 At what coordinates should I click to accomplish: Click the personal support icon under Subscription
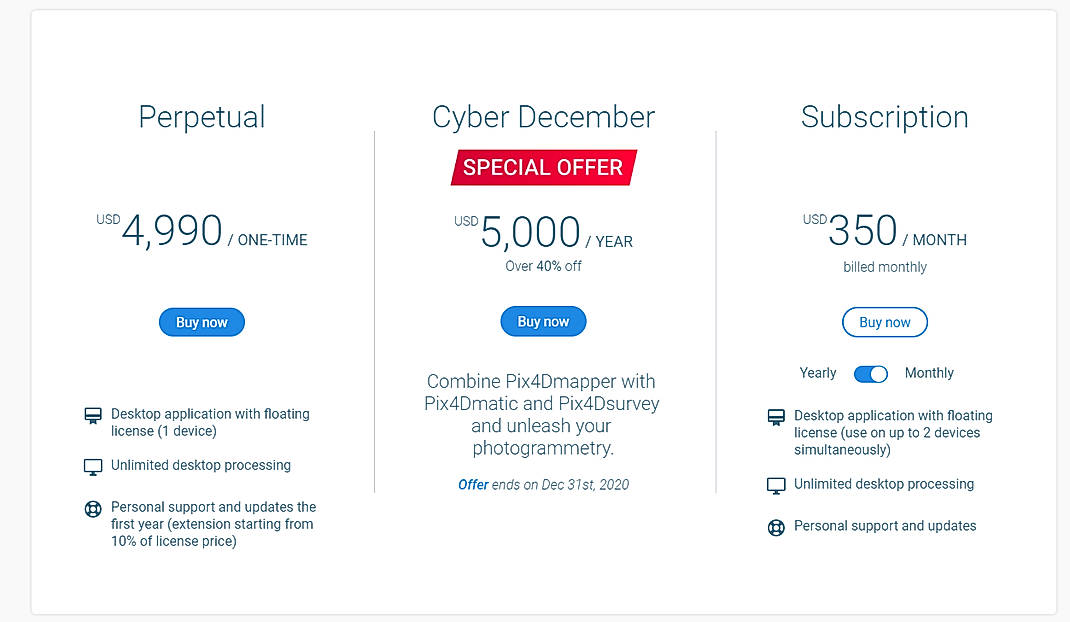coord(776,526)
